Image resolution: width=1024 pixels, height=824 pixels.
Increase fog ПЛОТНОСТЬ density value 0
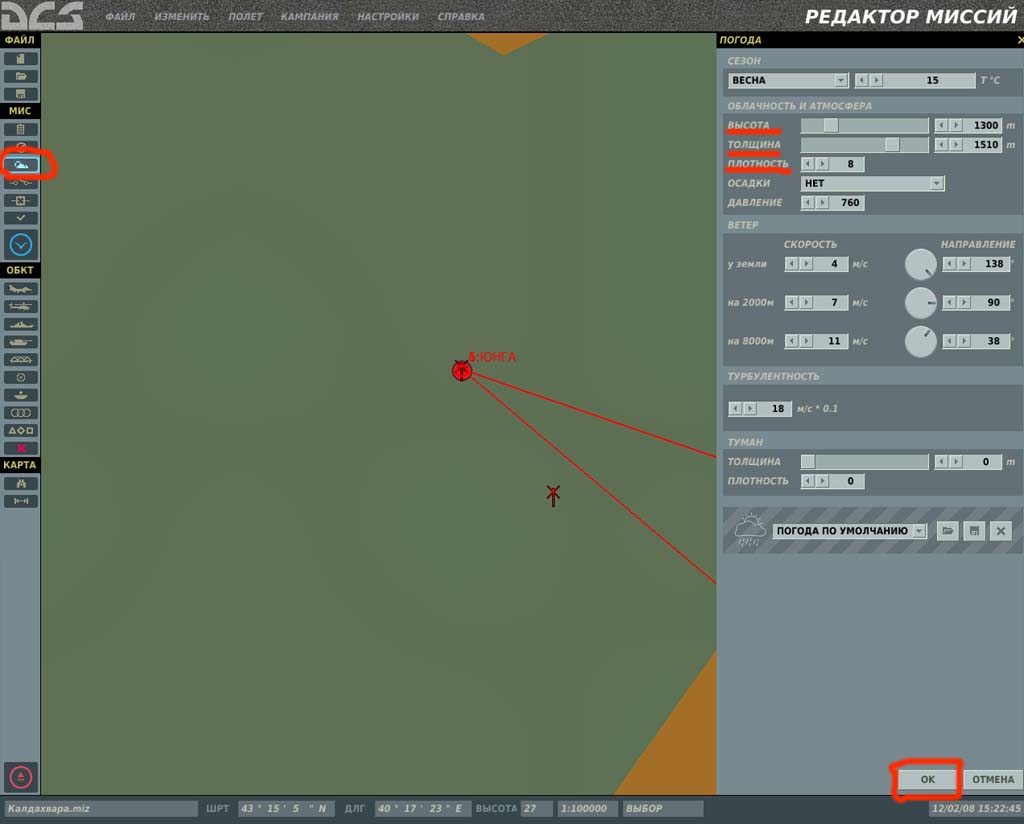822,481
